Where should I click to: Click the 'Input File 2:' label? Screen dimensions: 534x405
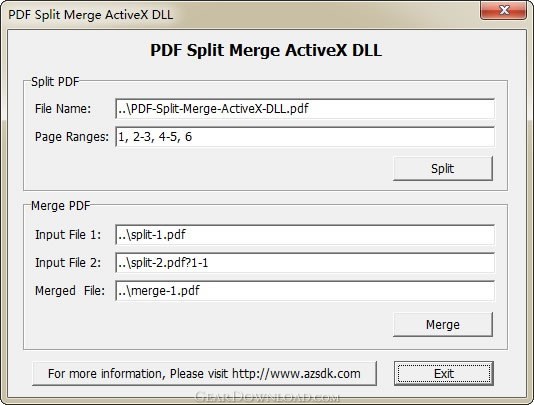click(68, 263)
